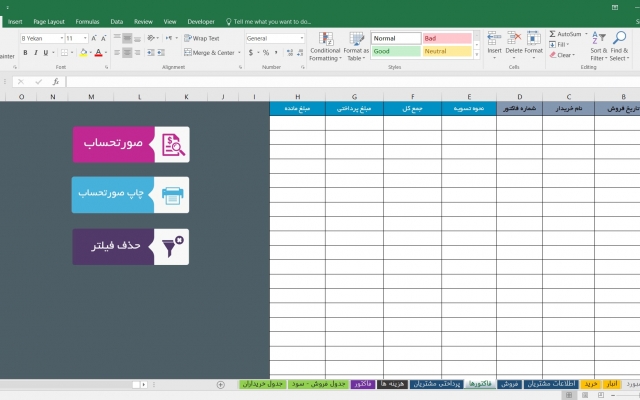640x400 pixels.
Task: Click the چاپ صورتحساب print button
Action: coord(130,195)
